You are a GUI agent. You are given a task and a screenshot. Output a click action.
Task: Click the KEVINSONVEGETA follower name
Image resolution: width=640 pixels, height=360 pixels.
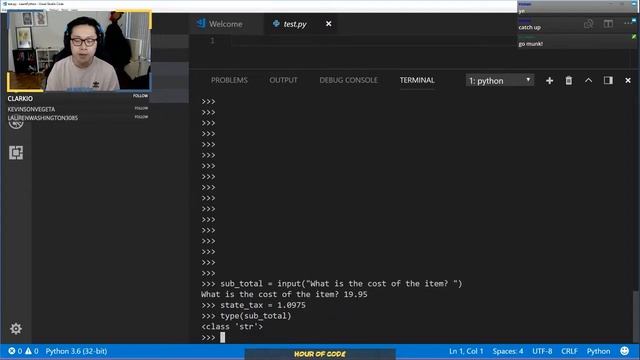(x=31, y=109)
